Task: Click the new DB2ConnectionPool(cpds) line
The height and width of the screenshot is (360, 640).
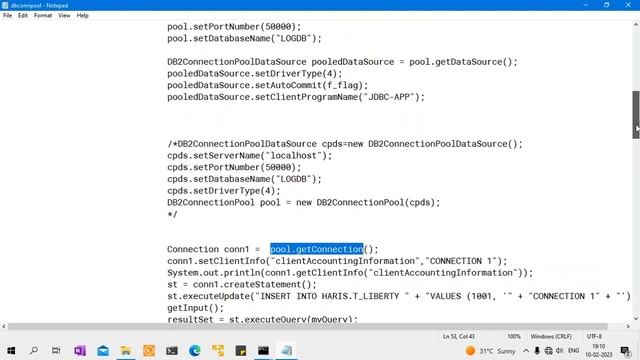Action: click(304, 202)
